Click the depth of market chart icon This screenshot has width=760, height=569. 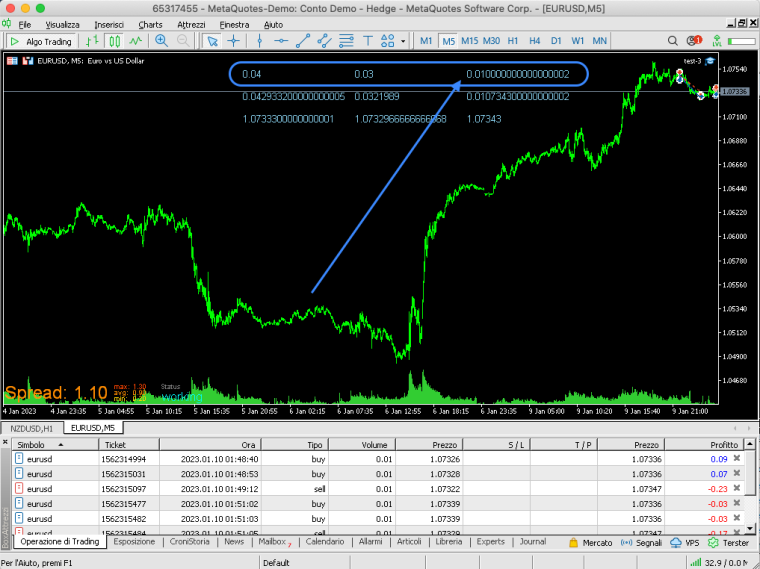point(12,61)
